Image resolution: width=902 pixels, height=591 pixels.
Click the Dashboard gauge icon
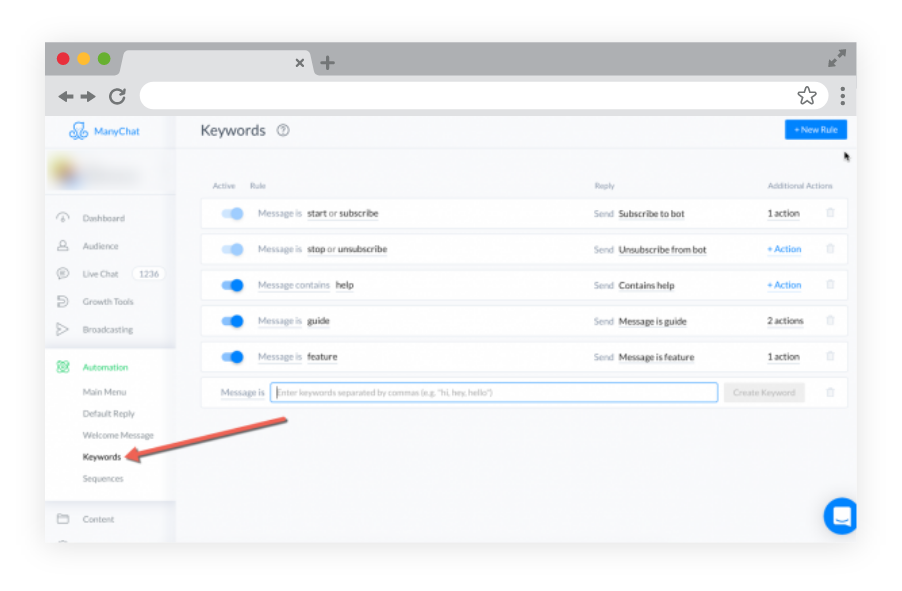click(x=63, y=218)
